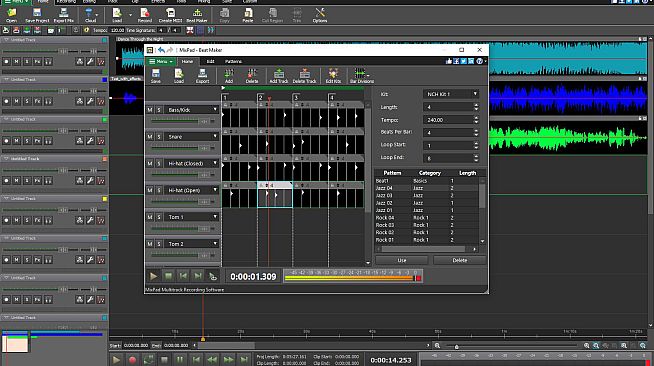Open the Bass/Kick instrument dropdown

(215, 110)
